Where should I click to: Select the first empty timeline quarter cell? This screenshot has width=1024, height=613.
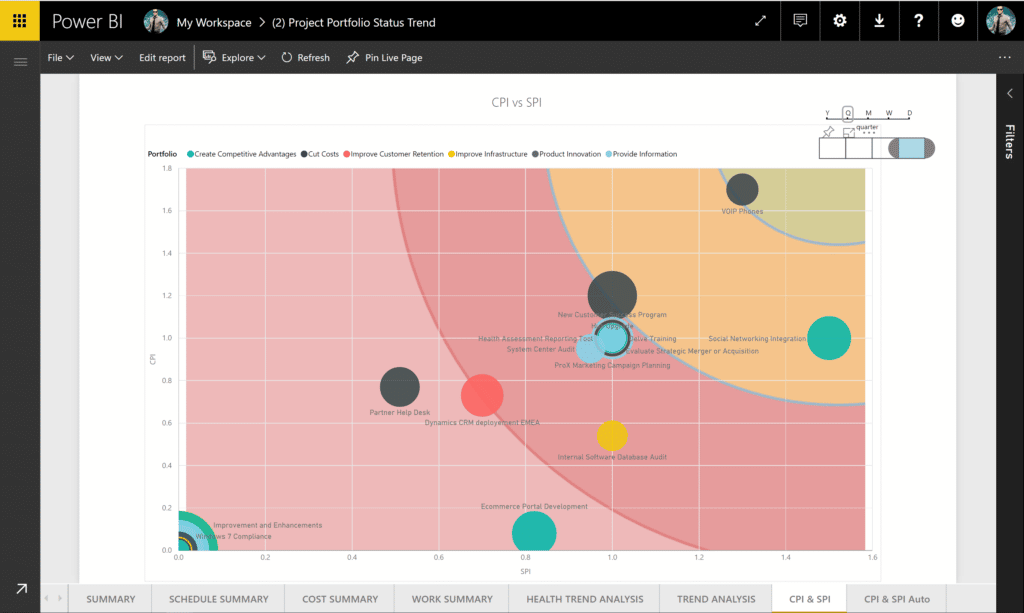click(833, 148)
